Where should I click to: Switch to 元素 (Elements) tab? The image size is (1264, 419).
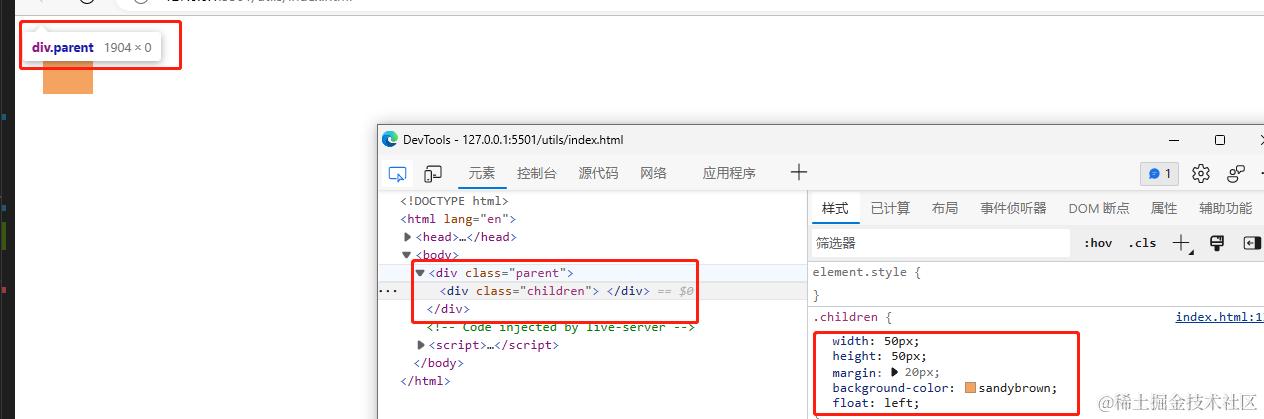(482, 173)
